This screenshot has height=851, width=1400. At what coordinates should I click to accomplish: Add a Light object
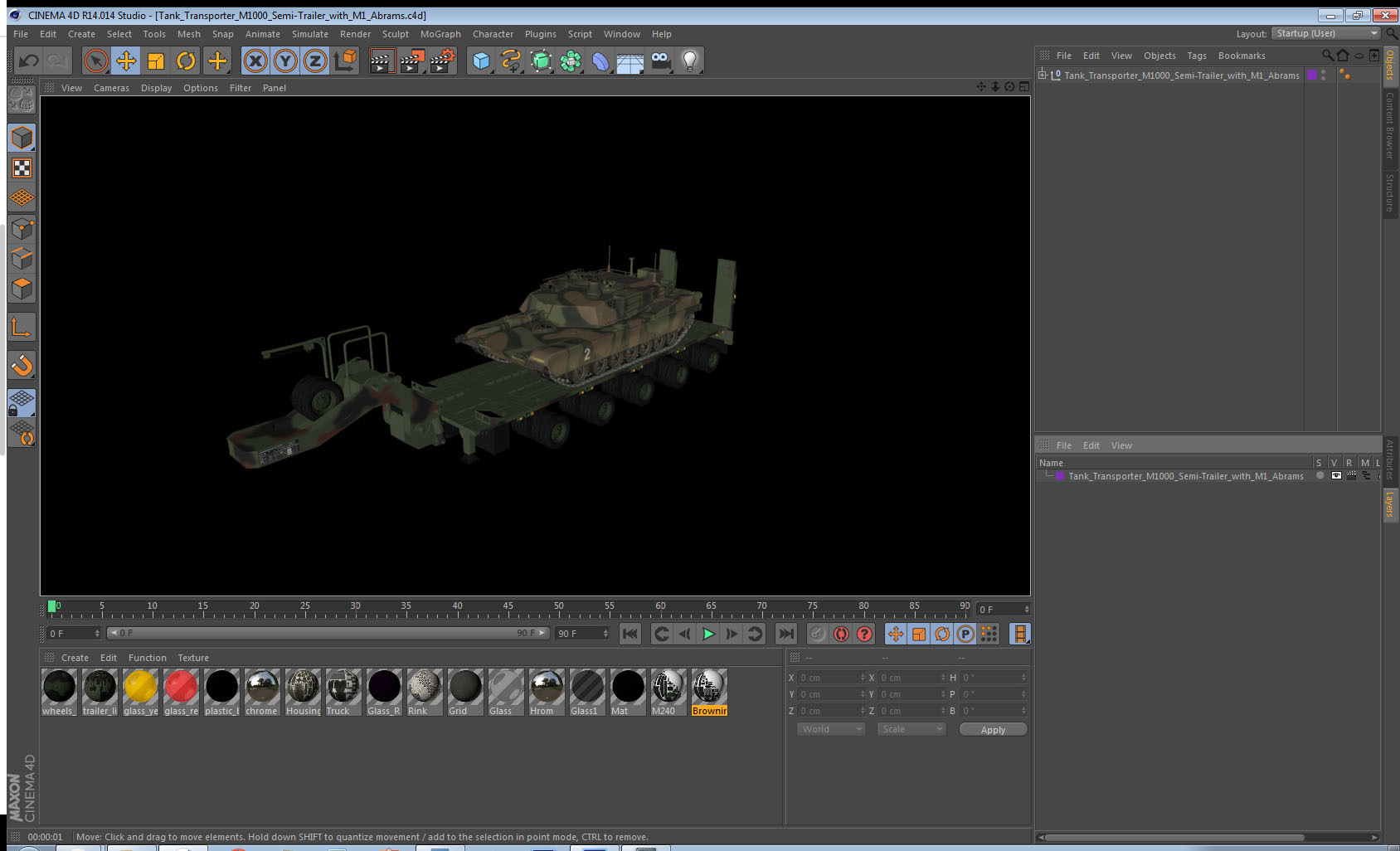(x=690, y=61)
